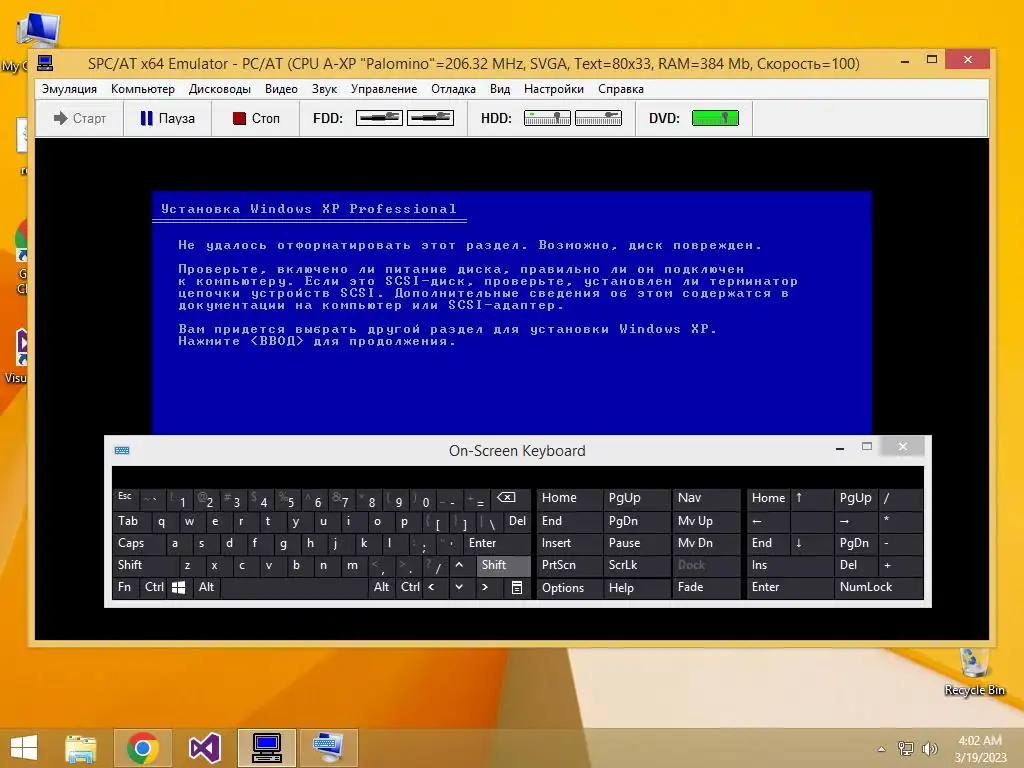Image resolution: width=1024 pixels, height=768 pixels.
Task: Tap the numpad left arrow key
Action: (767, 521)
